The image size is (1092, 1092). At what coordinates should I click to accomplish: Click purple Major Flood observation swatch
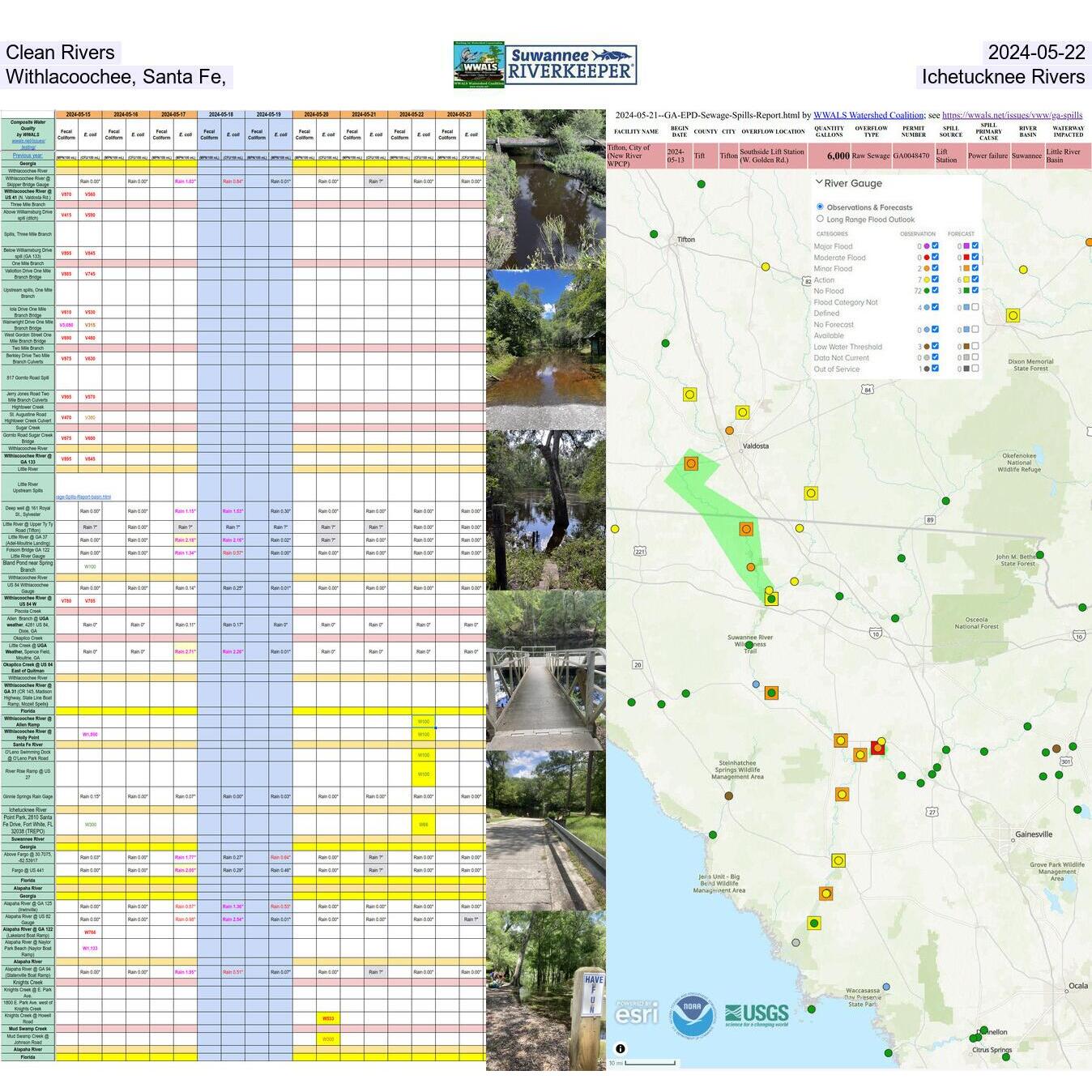(927, 246)
